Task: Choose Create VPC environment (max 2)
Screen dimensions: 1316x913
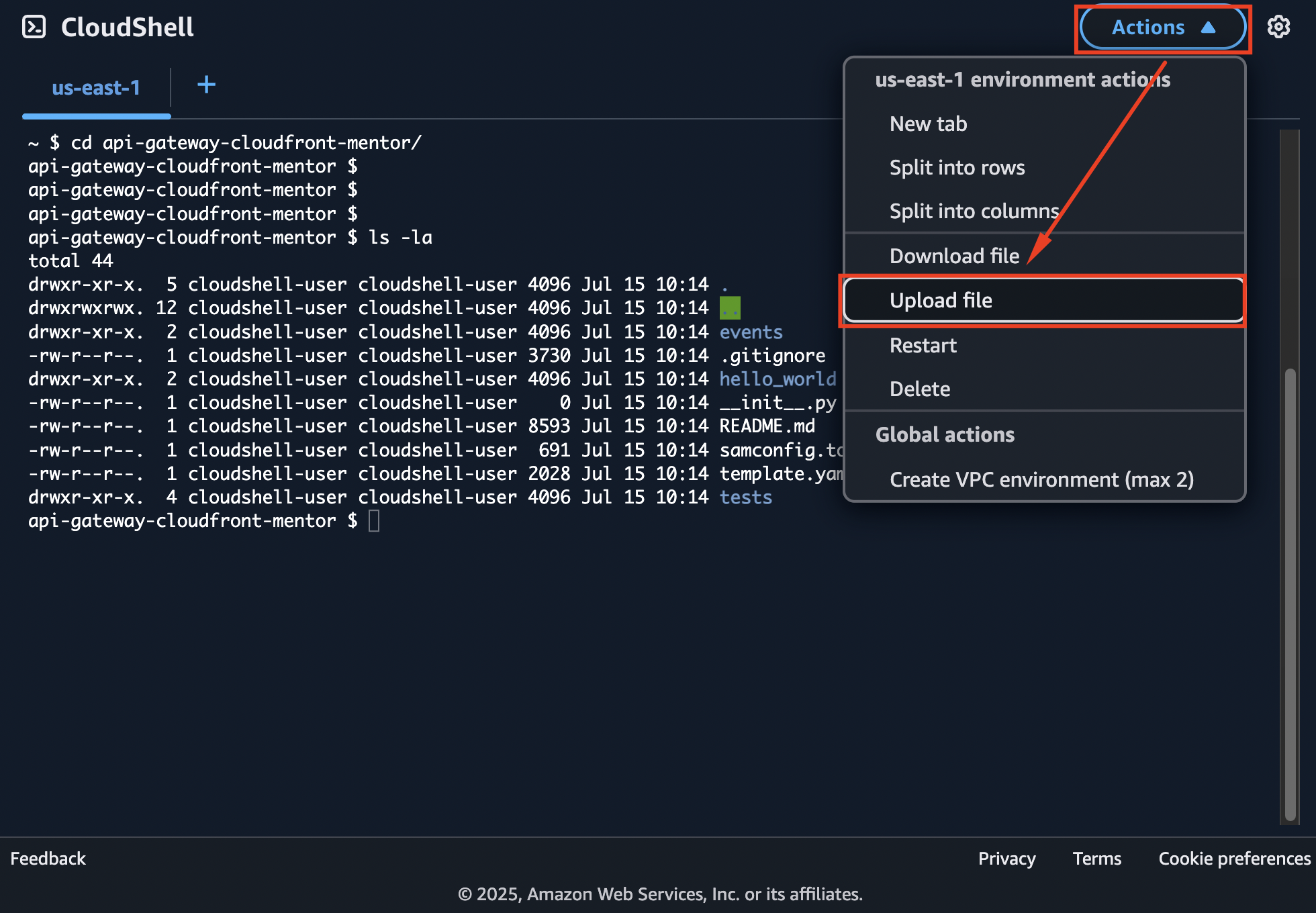Action: pos(1041,479)
